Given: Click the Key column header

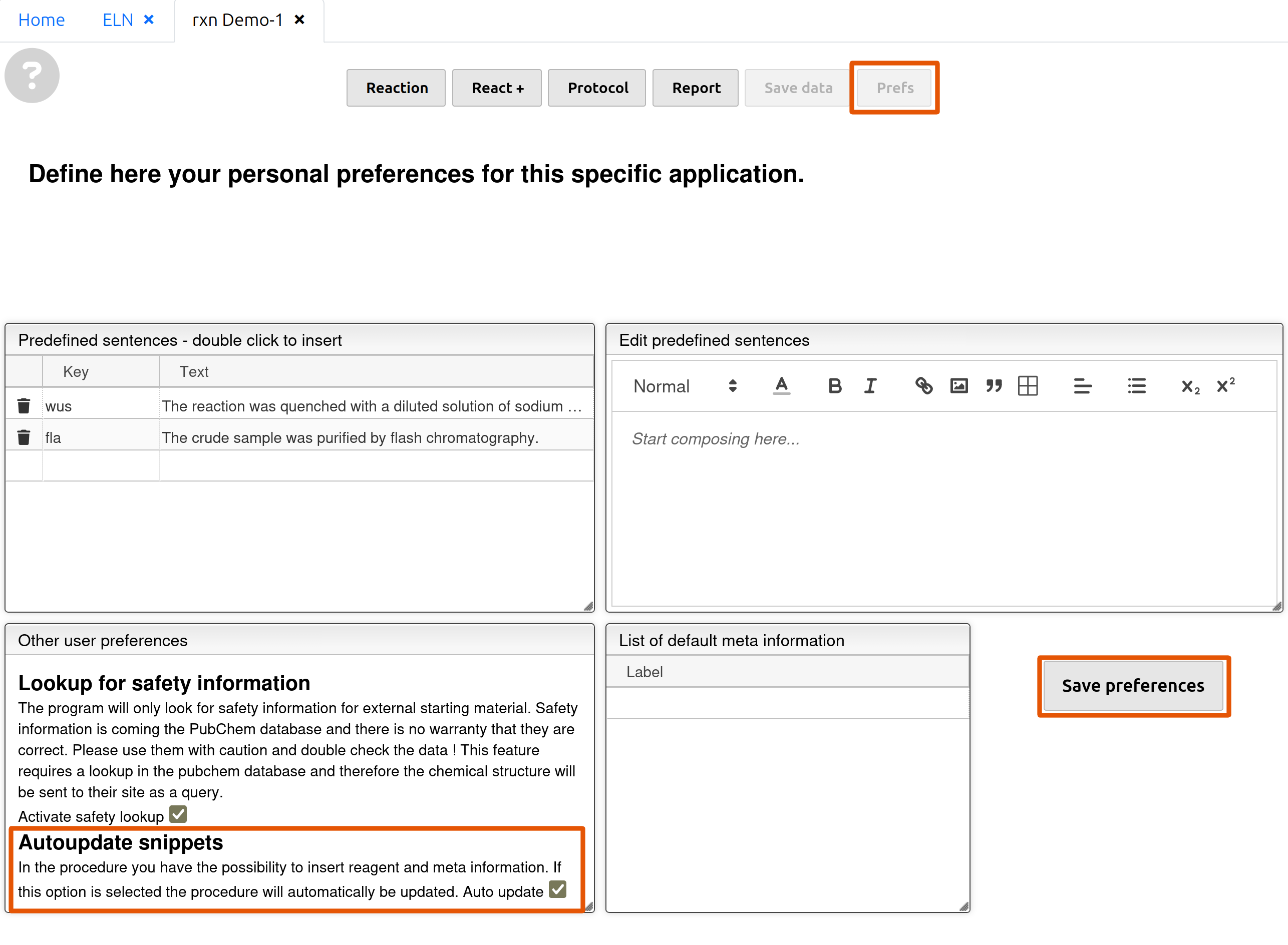Looking at the screenshot, I should point(101,372).
